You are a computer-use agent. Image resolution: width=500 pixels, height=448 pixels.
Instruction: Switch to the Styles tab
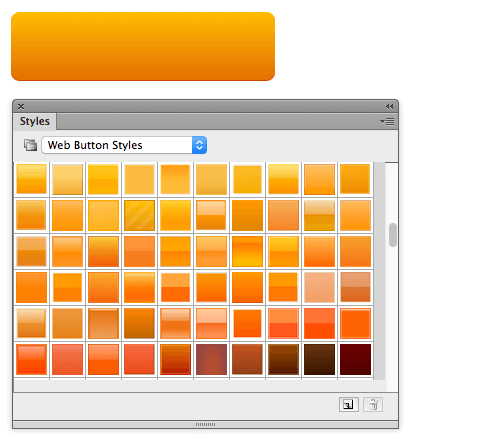click(x=35, y=121)
